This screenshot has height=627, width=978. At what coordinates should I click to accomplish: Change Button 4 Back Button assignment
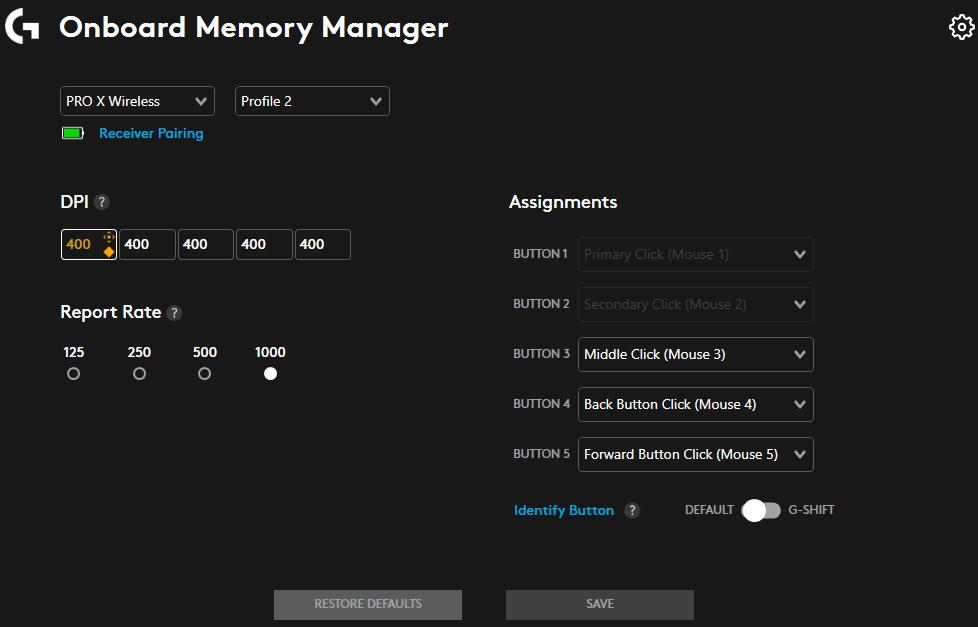coord(695,404)
